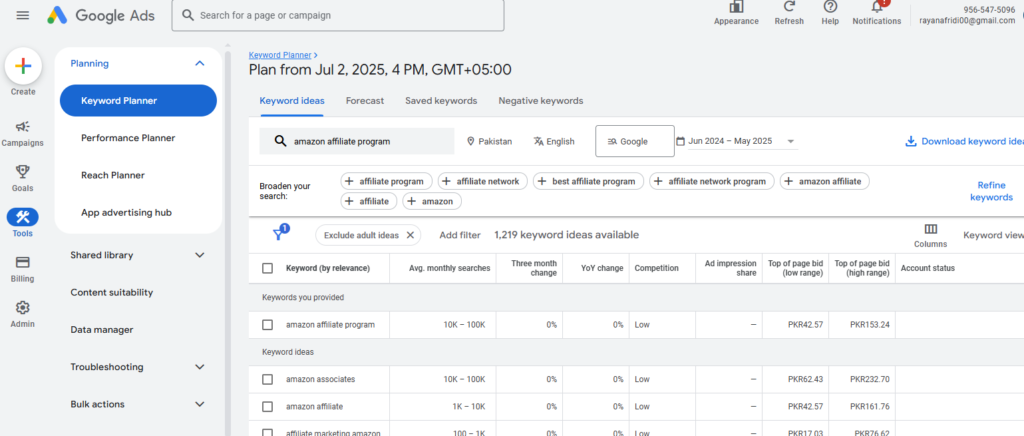Tick the amazon affiliate program checkbox
The height and width of the screenshot is (436, 1024).
coord(267,325)
